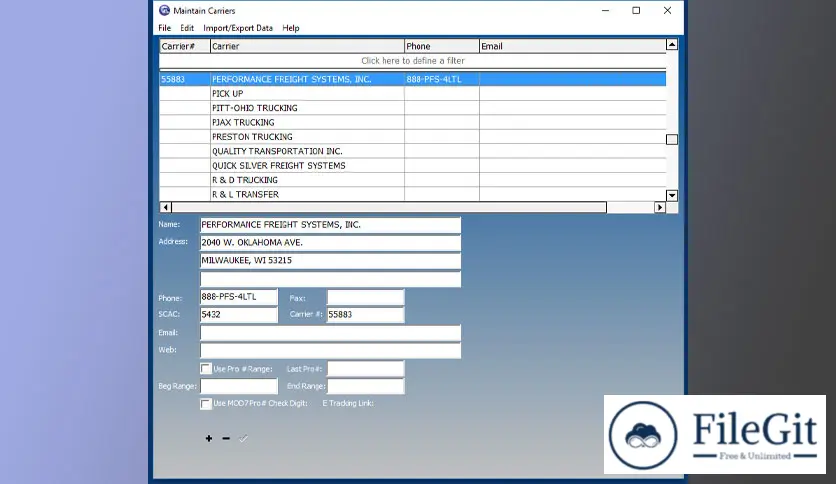
Task: Click the Fax input field
Action: pos(365,297)
